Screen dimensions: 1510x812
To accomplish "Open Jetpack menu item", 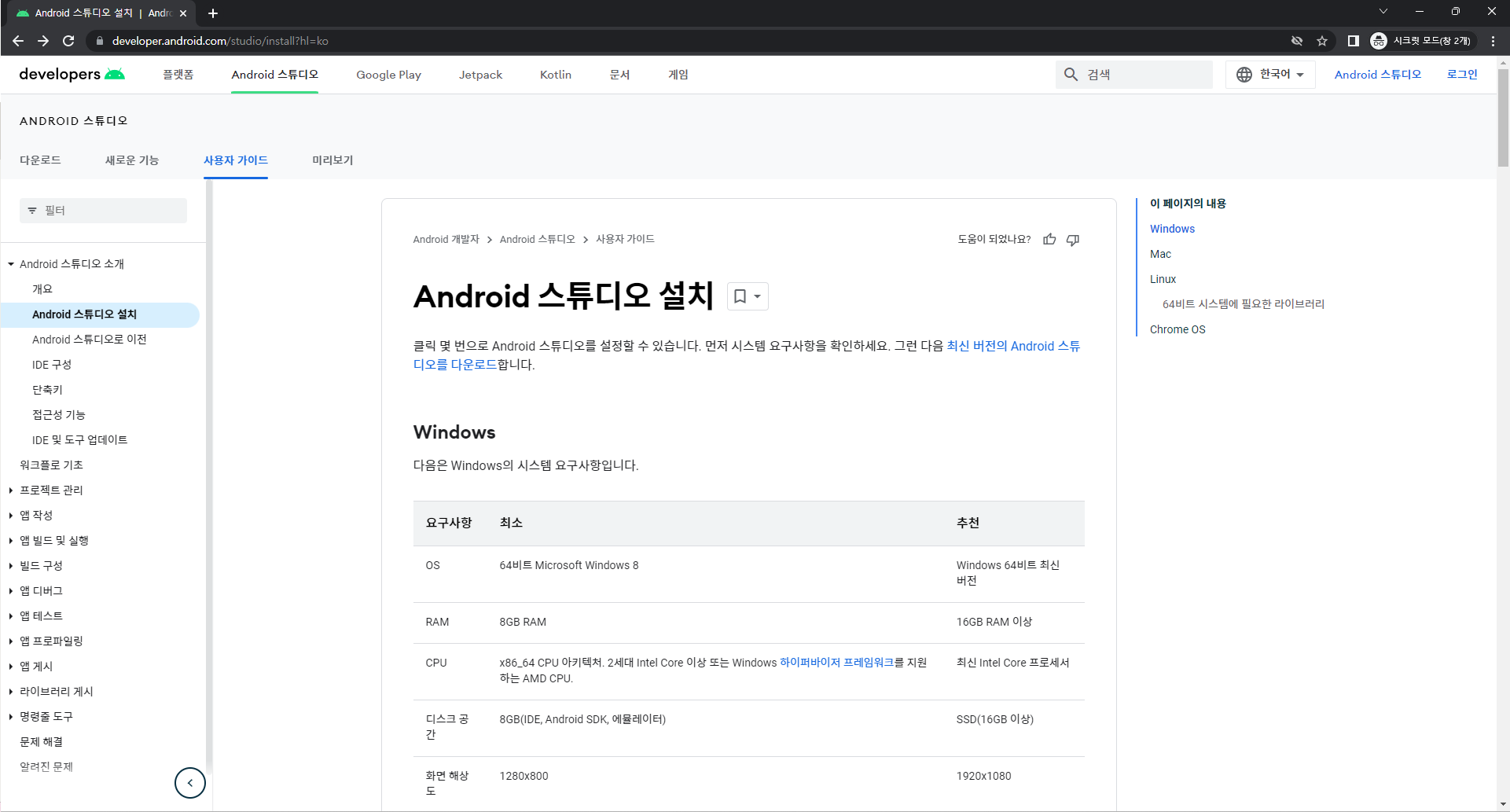I will (480, 75).
